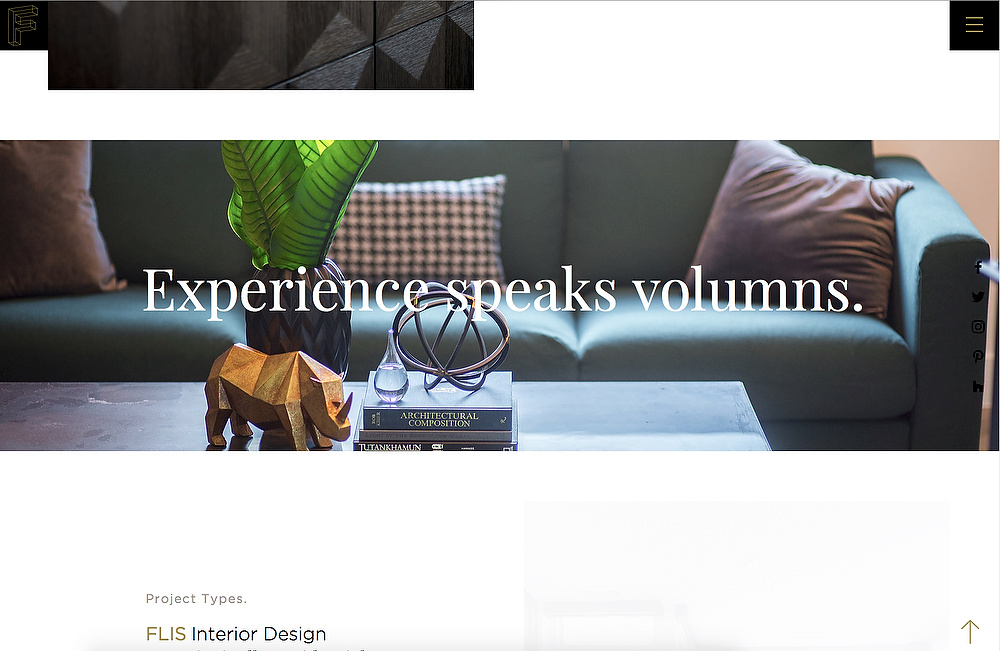
Task: Visit the Twitter profile icon
Action: 978,296
